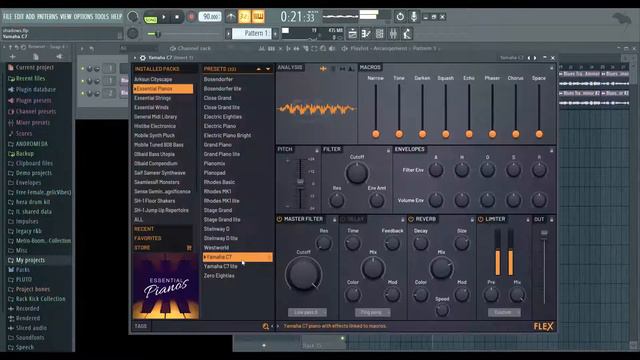Click the lock icon in Macros panel
This screenshot has height=360, width=640.
point(551,68)
